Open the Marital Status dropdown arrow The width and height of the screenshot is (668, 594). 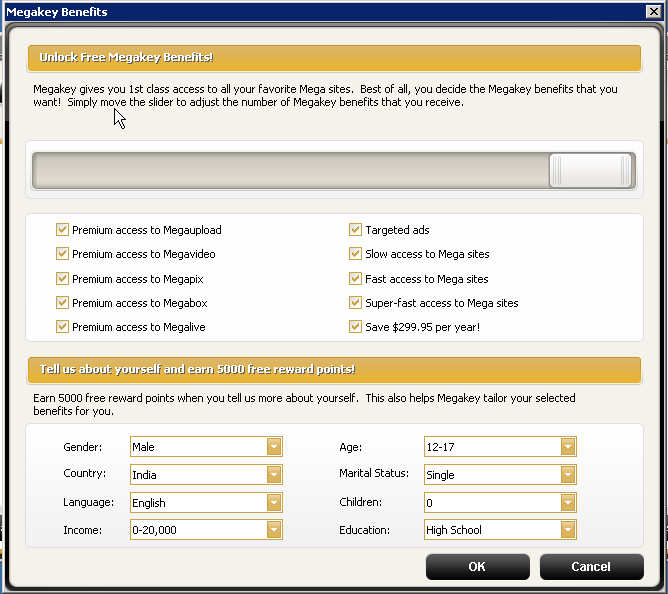568,474
